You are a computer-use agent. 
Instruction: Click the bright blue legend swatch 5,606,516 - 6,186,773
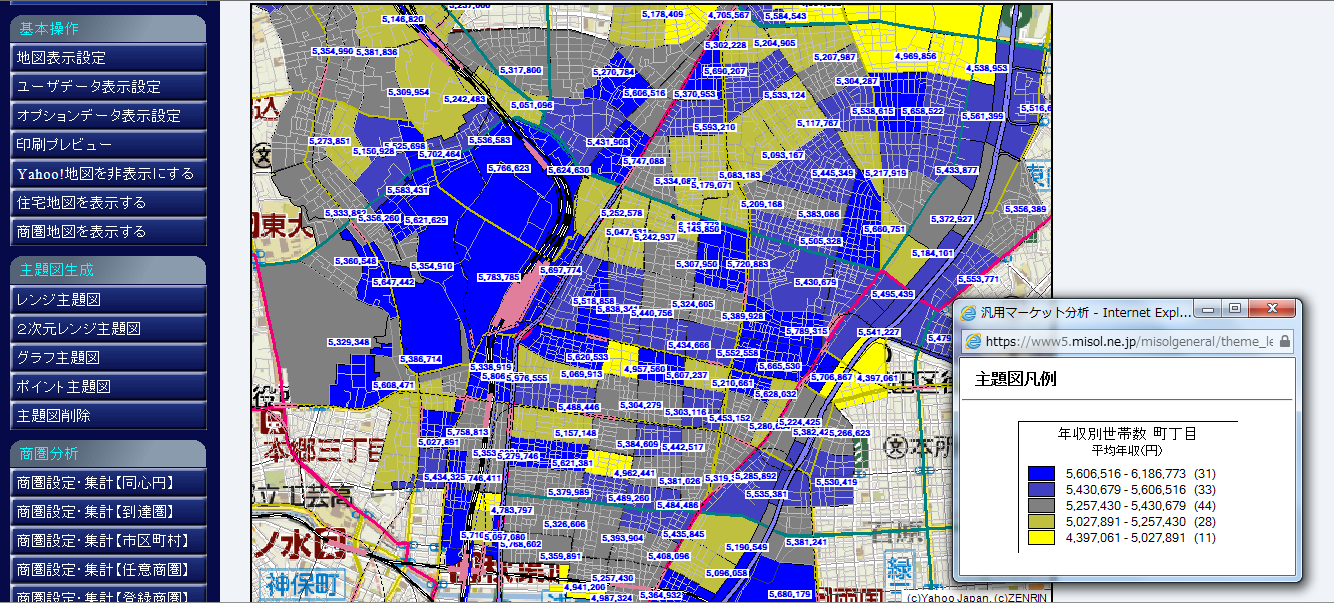click(x=1041, y=473)
